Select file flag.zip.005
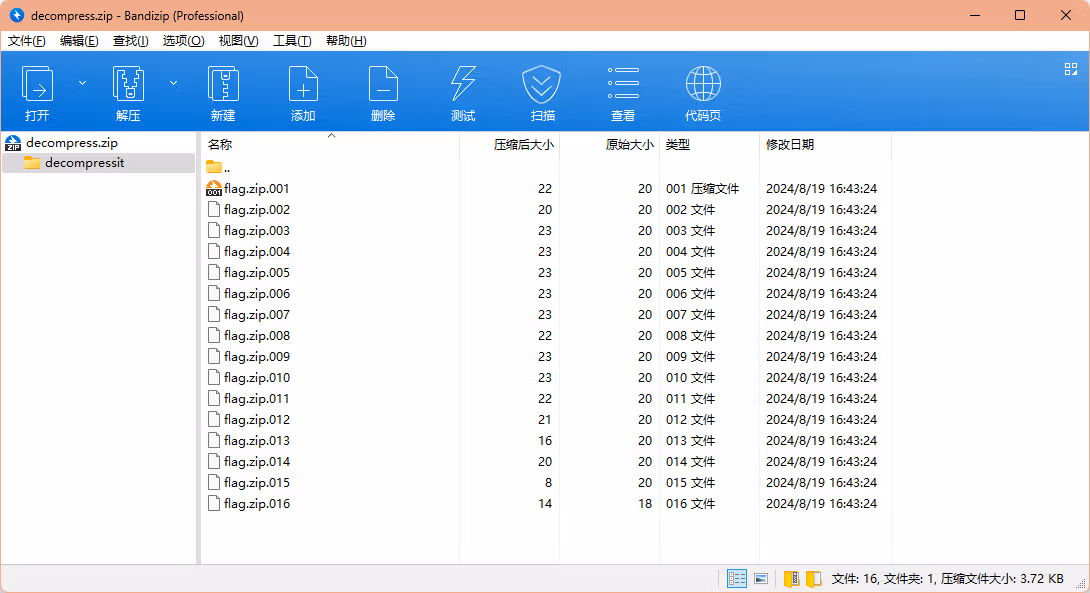The width and height of the screenshot is (1090, 593). tap(257, 273)
